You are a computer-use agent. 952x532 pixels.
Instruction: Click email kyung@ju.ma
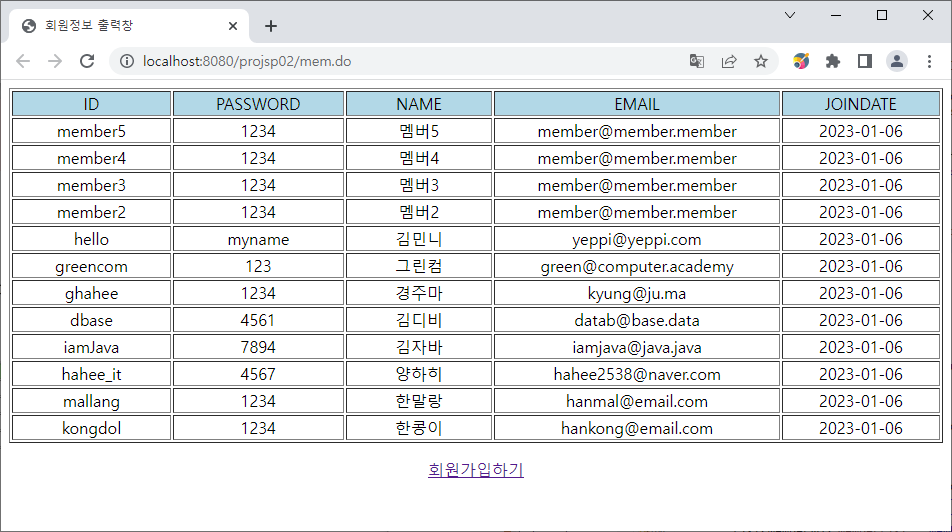[x=636, y=293]
